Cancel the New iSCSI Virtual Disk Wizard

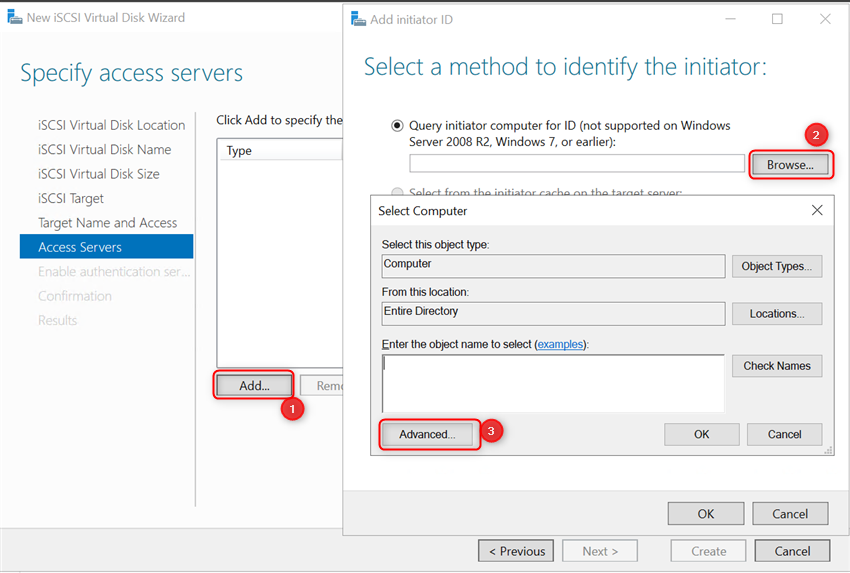pos(792,551)
